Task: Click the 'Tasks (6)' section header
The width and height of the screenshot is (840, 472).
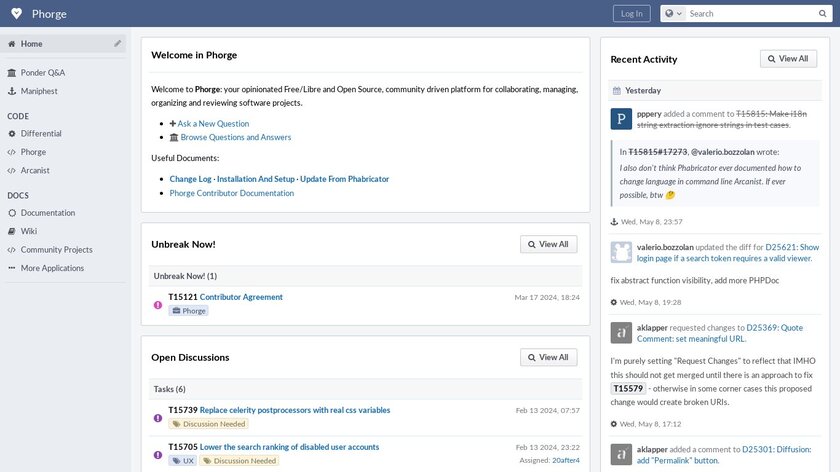Action: [365, 389]
